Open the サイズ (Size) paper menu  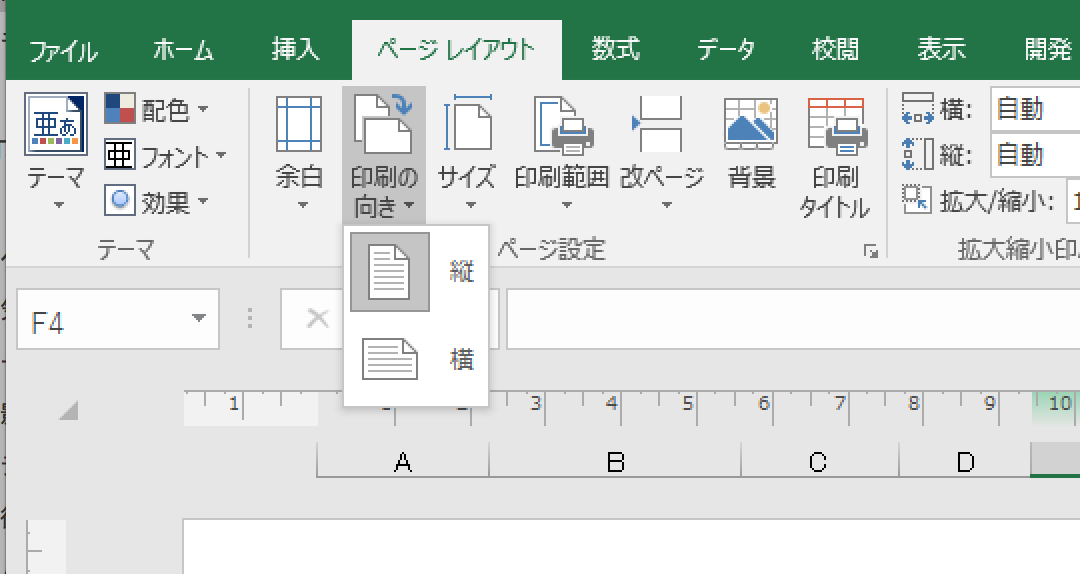click(x=467, y=150)
